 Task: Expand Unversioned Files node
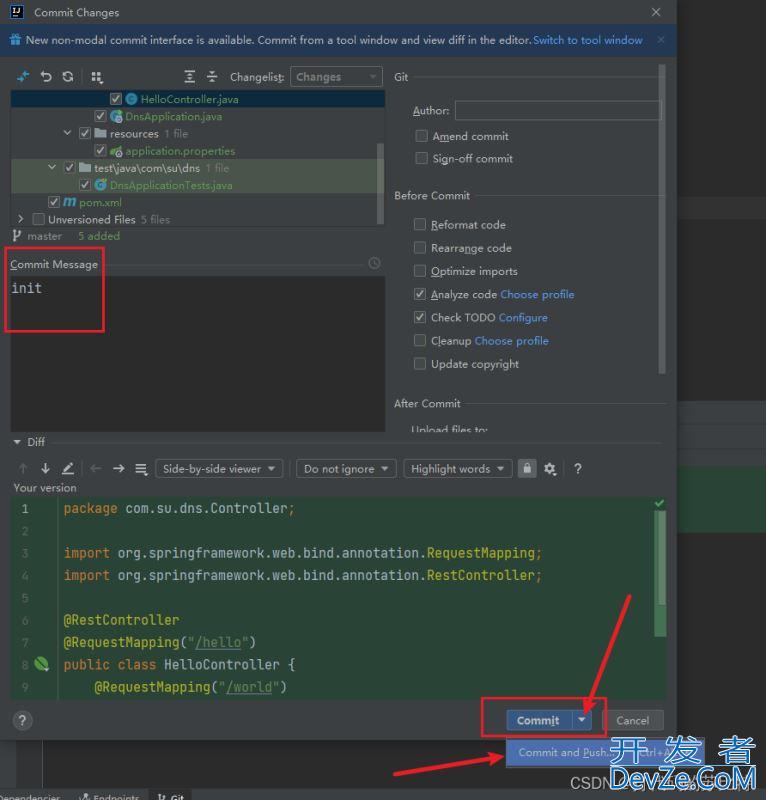[x=20, y=219]
